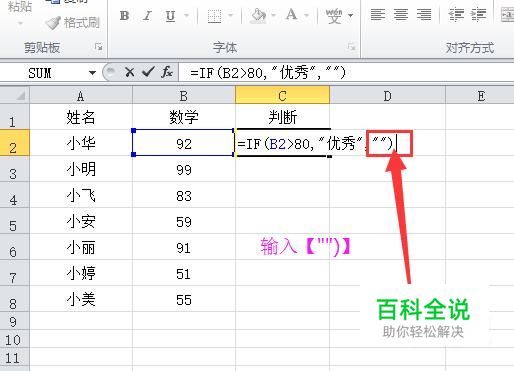Toggle Italic formatting button

[147, 15]
